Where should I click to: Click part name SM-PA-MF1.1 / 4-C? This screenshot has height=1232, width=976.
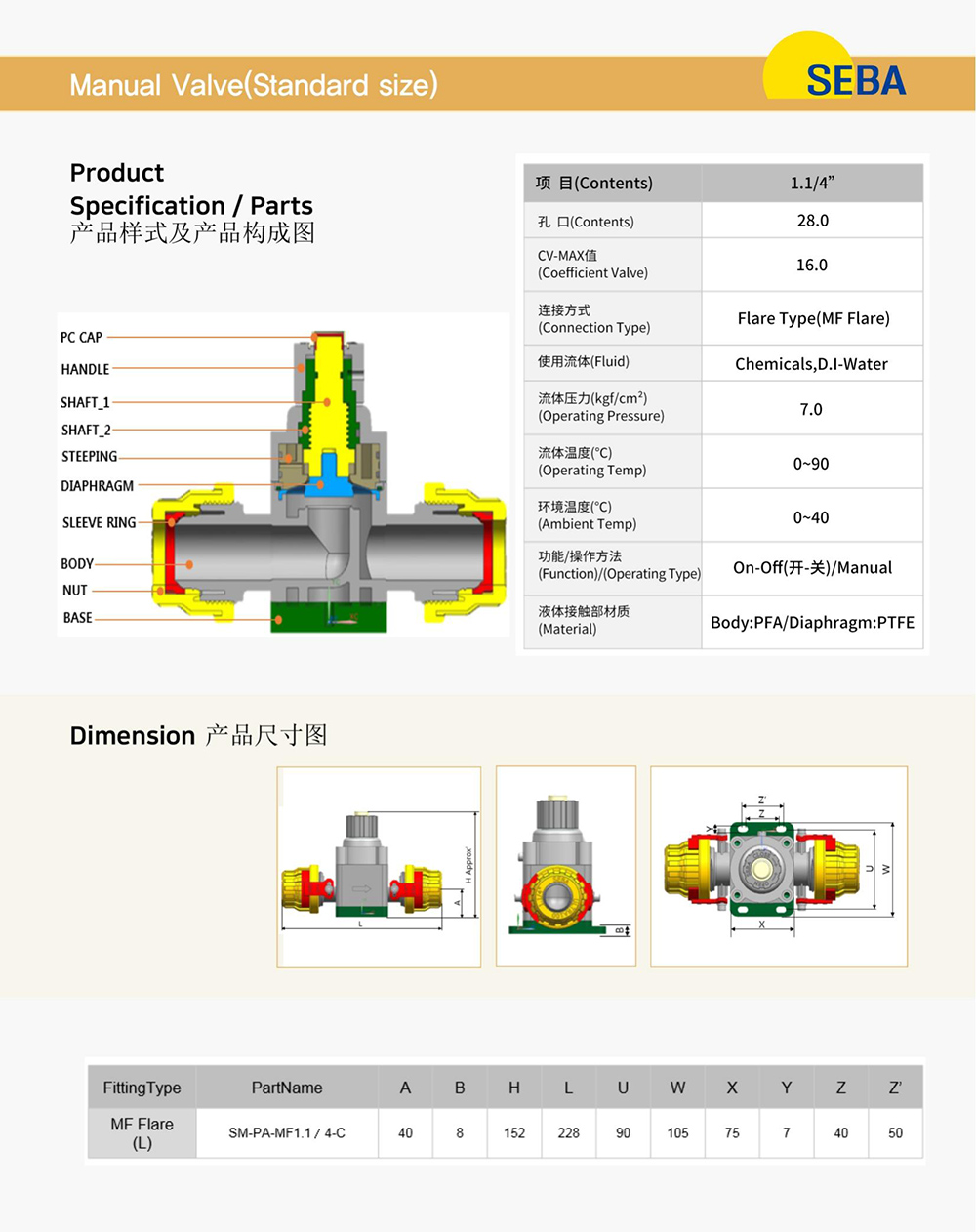coord(287,1133)
